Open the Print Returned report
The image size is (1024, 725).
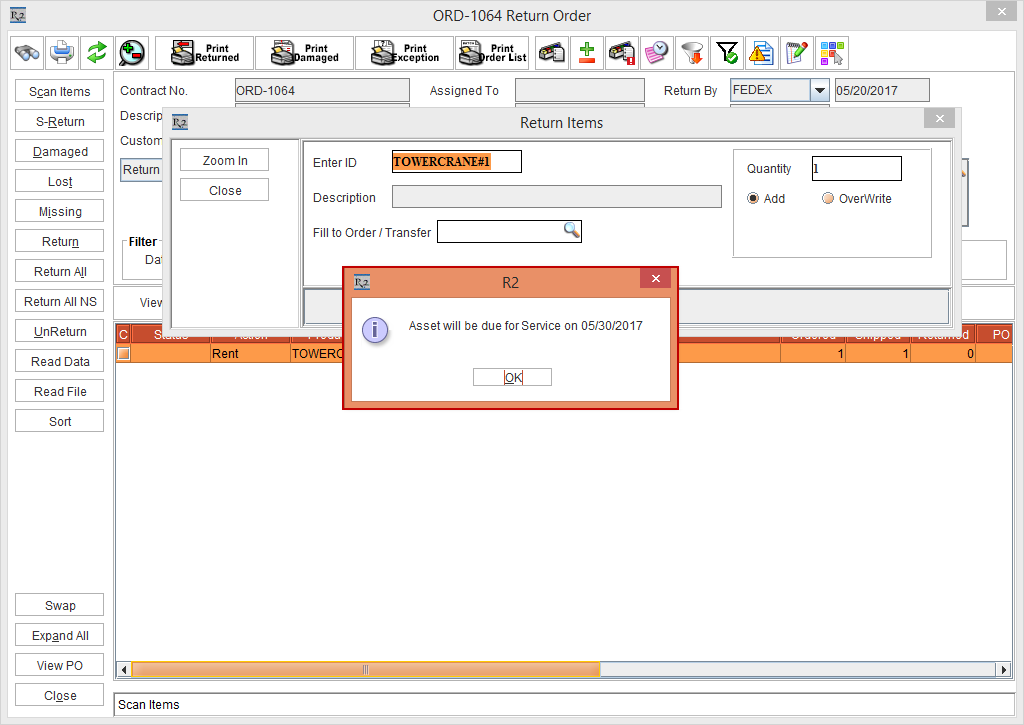pyautogui.click(x=204, y=53)
